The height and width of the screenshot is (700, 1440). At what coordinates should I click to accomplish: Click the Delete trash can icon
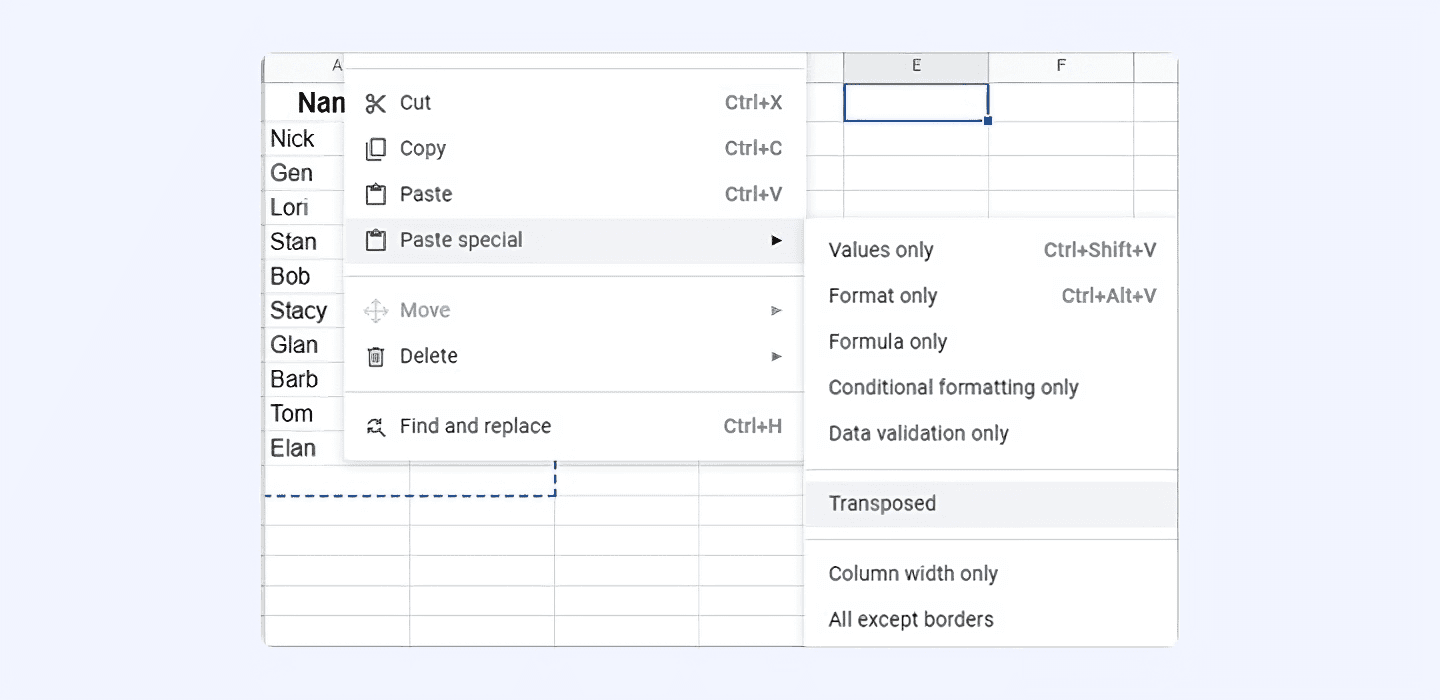point(376,357)
